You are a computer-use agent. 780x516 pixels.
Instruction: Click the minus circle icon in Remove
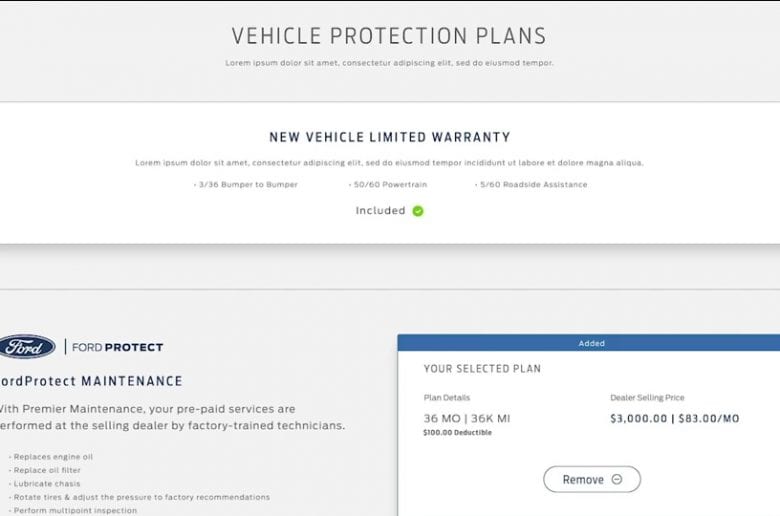[617, 479]
